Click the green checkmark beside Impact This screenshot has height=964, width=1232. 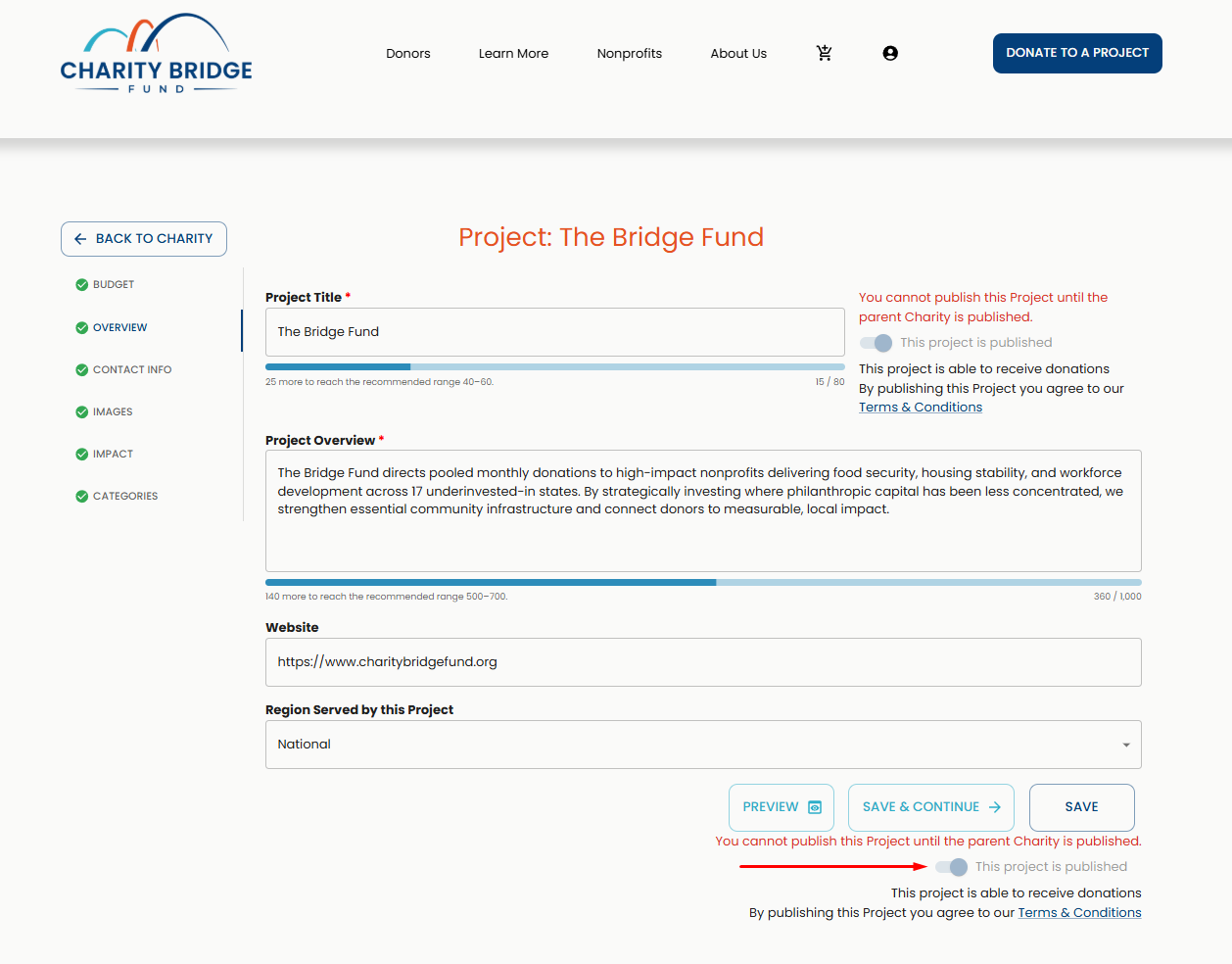pyautogui.click(x=82, y=455)
